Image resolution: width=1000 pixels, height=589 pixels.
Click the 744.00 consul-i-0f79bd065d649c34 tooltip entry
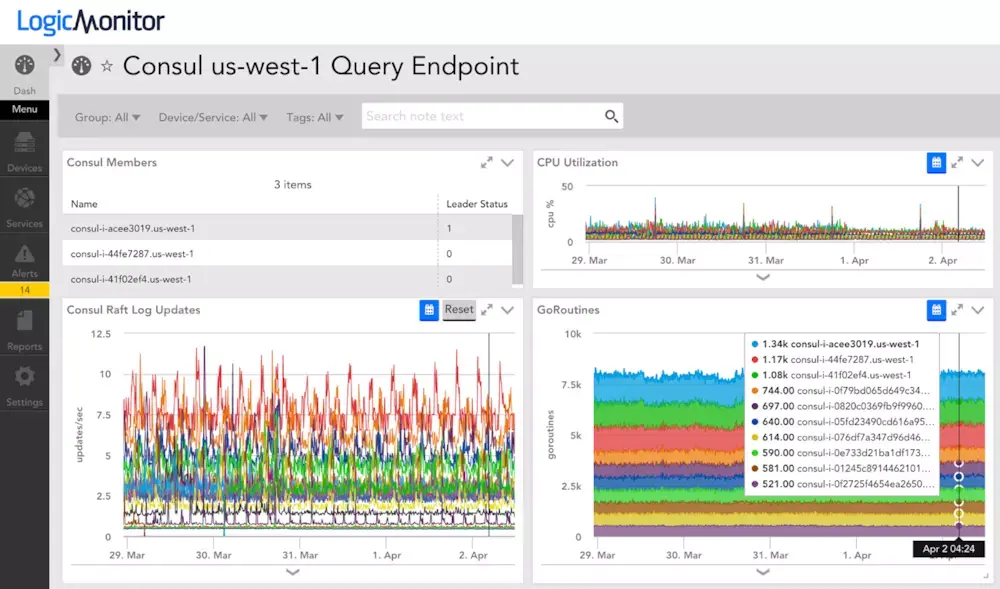tap(841, 391)
